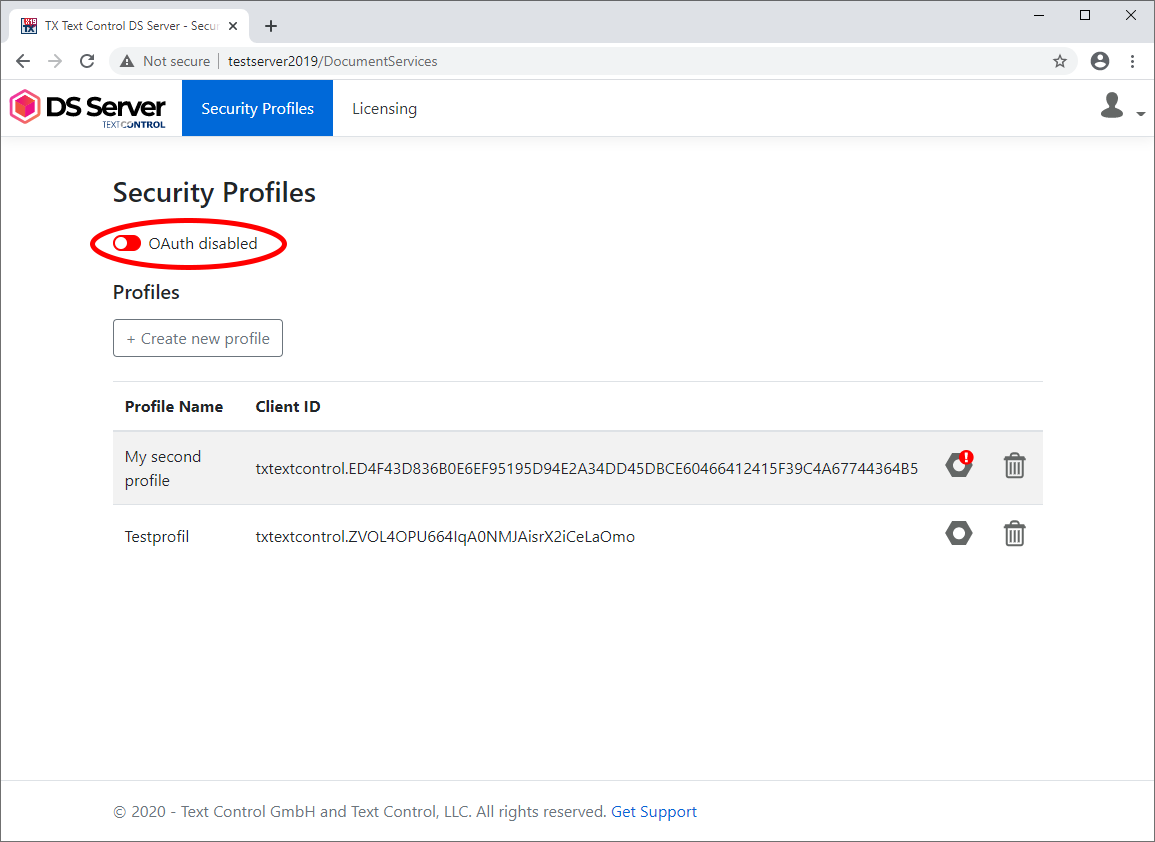The width and height of the screenshot is (1155, 842).
Task: Reload the page
Action: click(87, 61)
